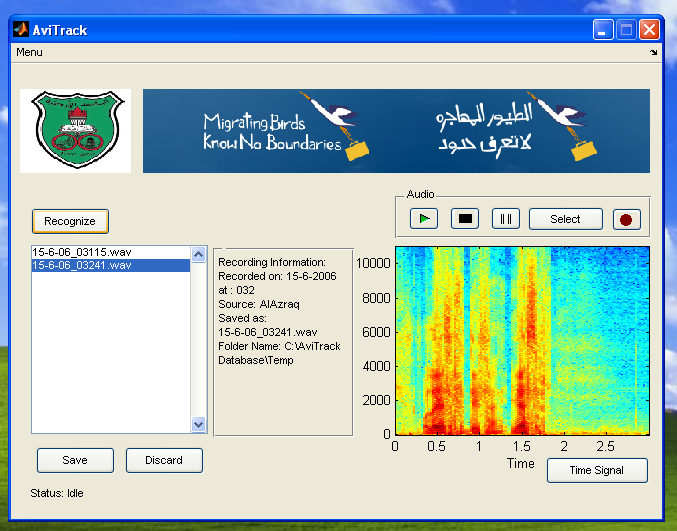Viewport: 677px width, 531px height.
Task: Close the AviTrack window
Action: tap(649, 30)
